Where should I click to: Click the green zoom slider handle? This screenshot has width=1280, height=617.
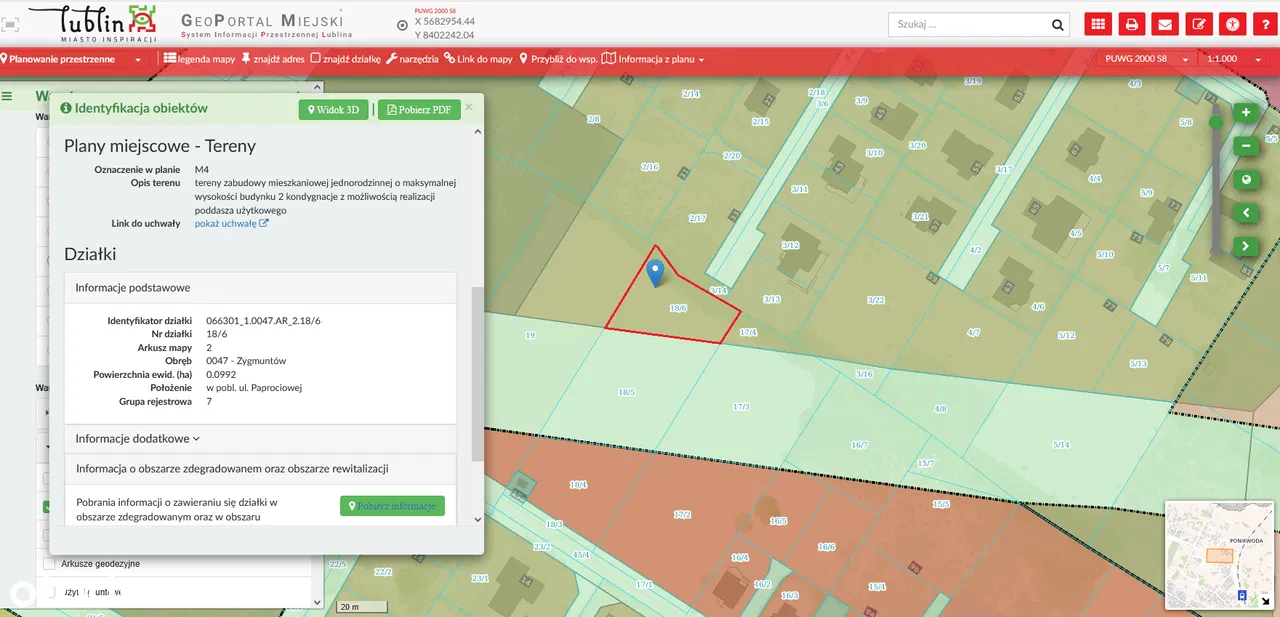point(1216,122)
